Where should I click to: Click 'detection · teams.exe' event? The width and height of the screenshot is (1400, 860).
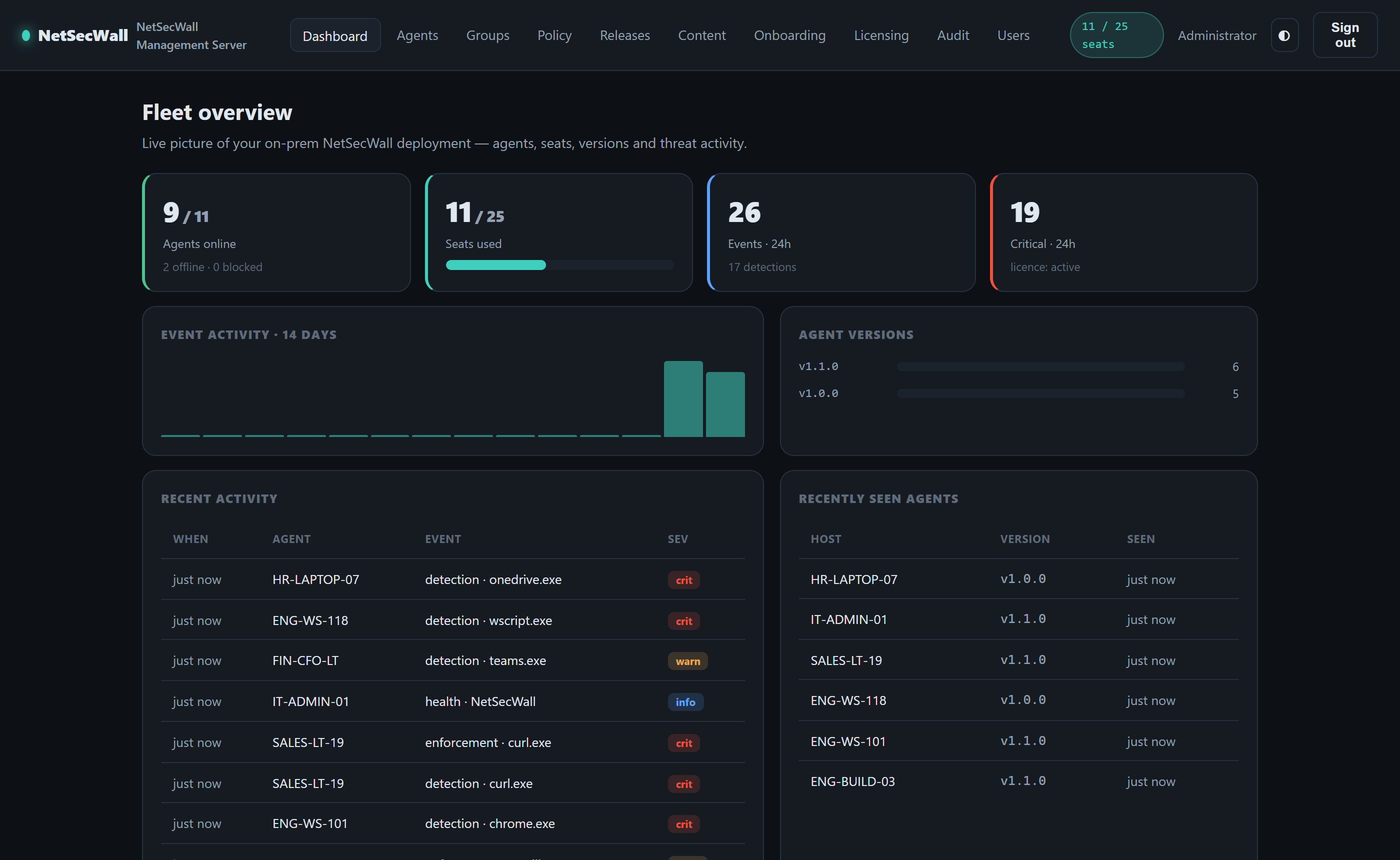point(485,660)
